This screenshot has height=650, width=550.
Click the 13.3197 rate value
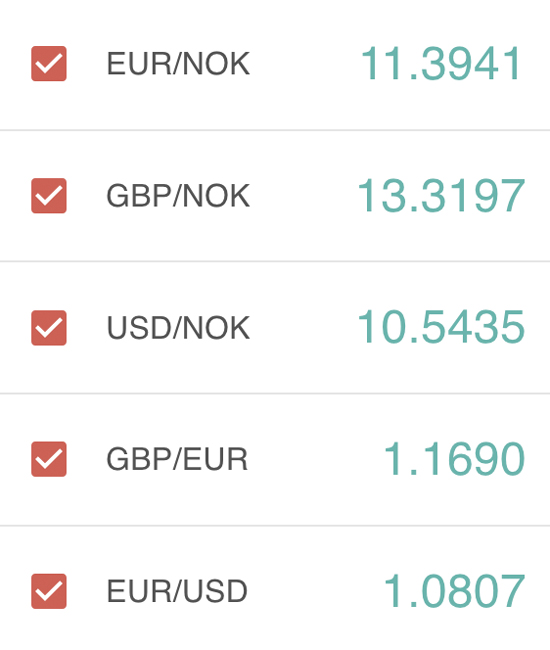pos(441,195)
